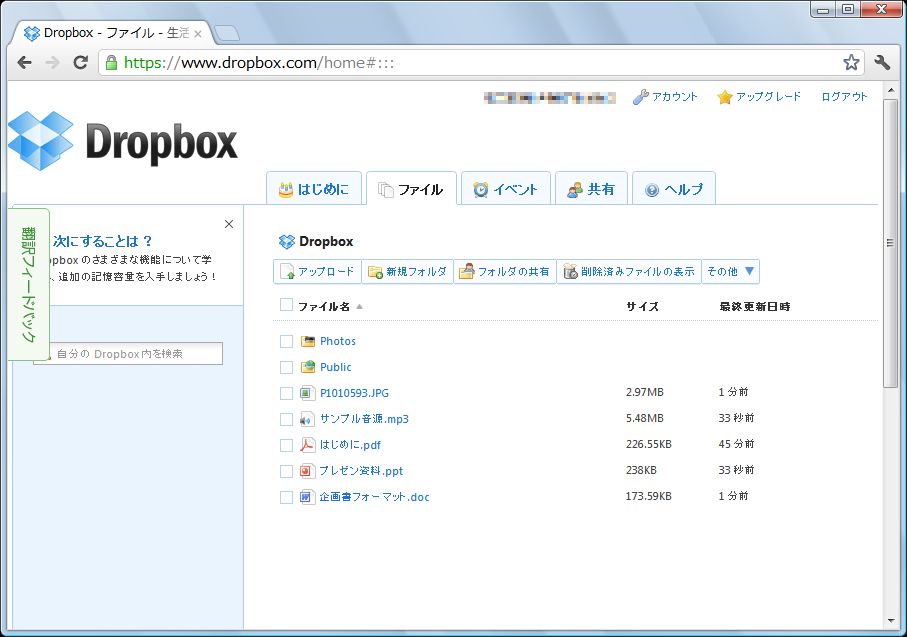
Task: Click the 翻訳フィードバック side tab
Action: tap(29, 284)
